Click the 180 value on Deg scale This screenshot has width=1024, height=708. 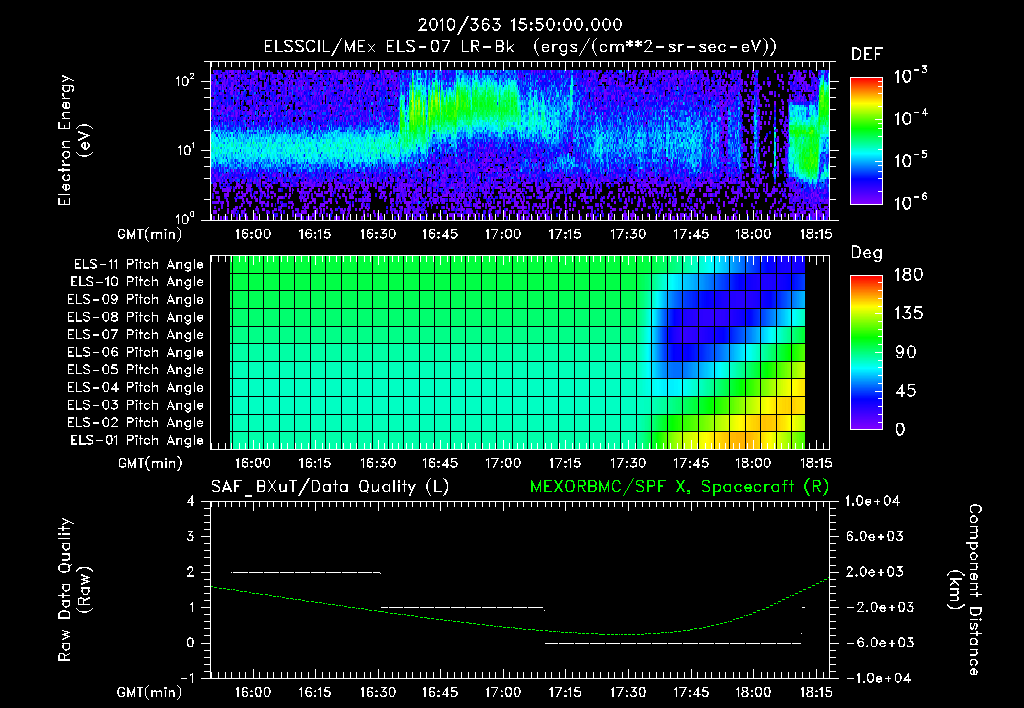tap(908, 275)
